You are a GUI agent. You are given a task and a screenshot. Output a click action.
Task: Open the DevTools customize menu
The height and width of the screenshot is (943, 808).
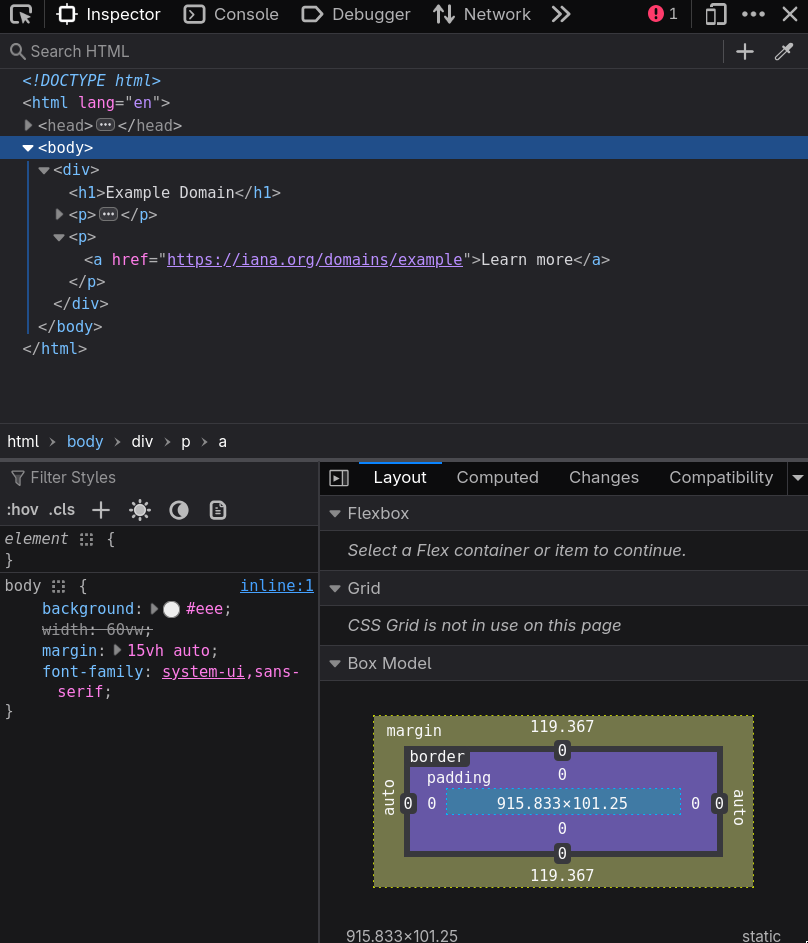(754, 14)
